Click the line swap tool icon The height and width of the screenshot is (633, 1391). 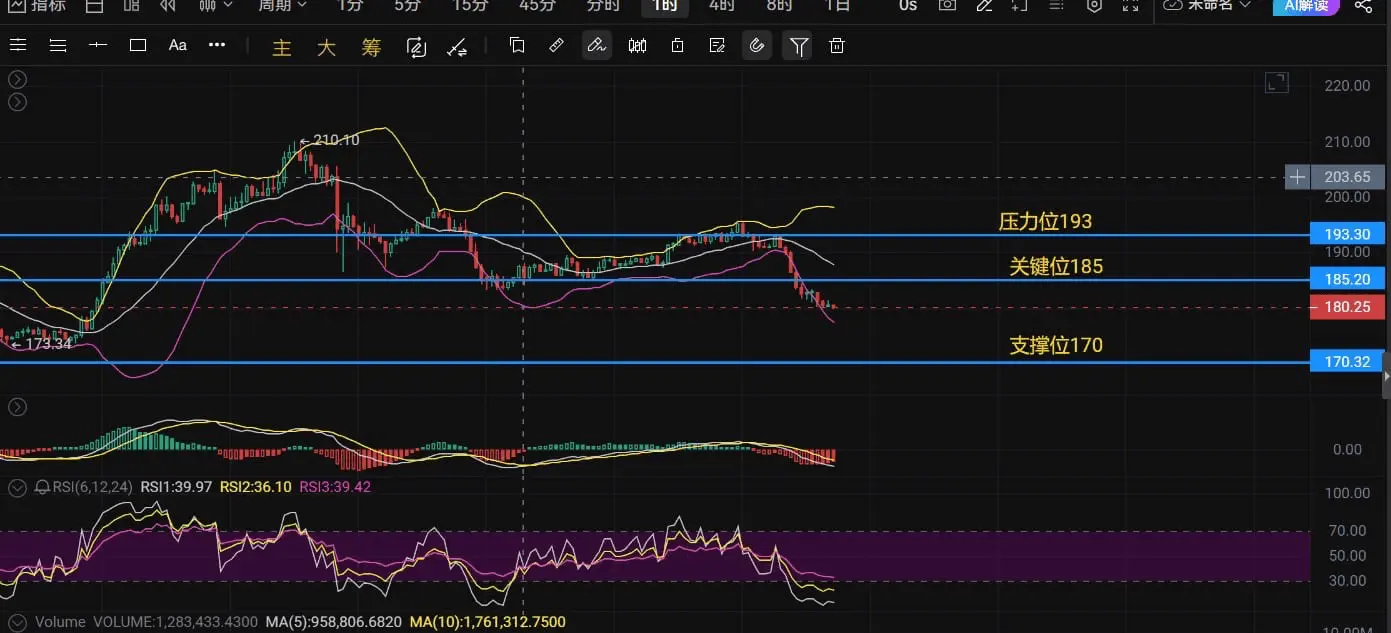pos(457,46)
